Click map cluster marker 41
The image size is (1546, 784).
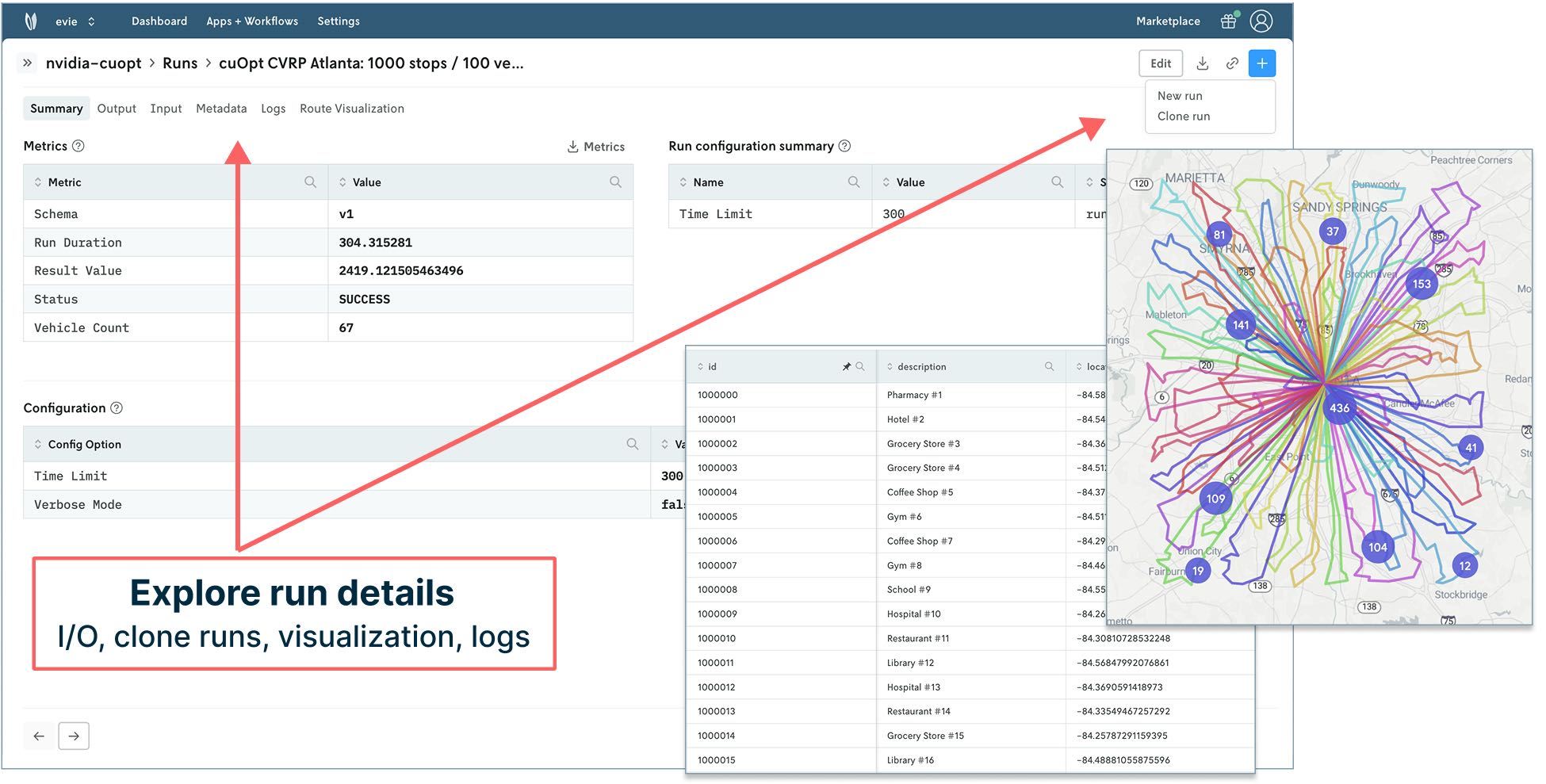click(x=1471, y=448)
